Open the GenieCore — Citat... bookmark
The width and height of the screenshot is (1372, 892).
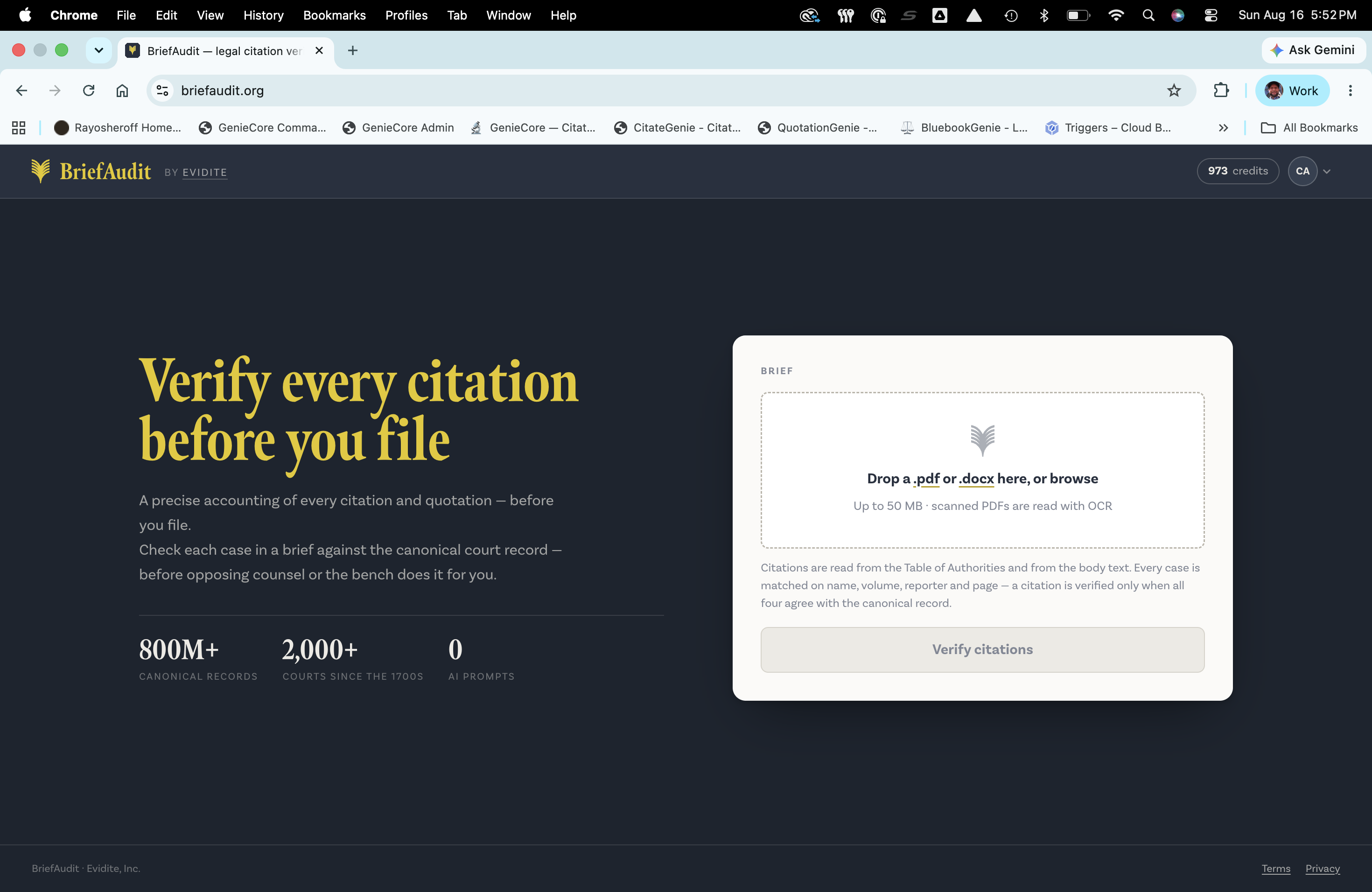click(x=533, y=127)
